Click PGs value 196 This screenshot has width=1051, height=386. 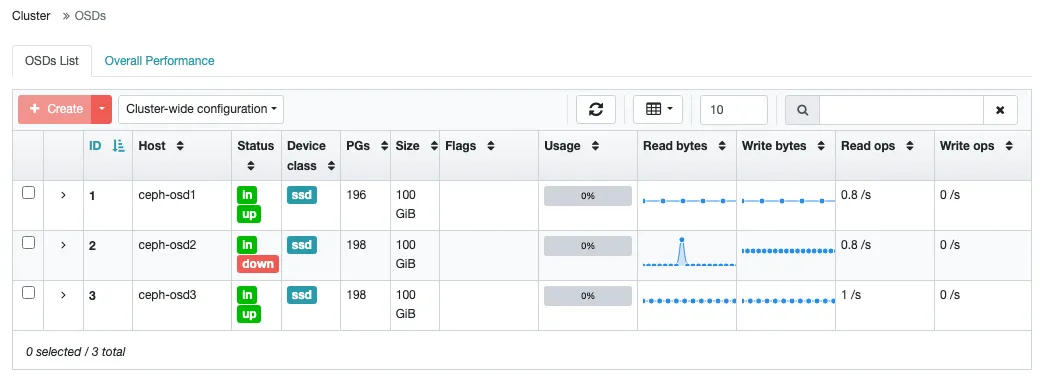pos(356,195)
